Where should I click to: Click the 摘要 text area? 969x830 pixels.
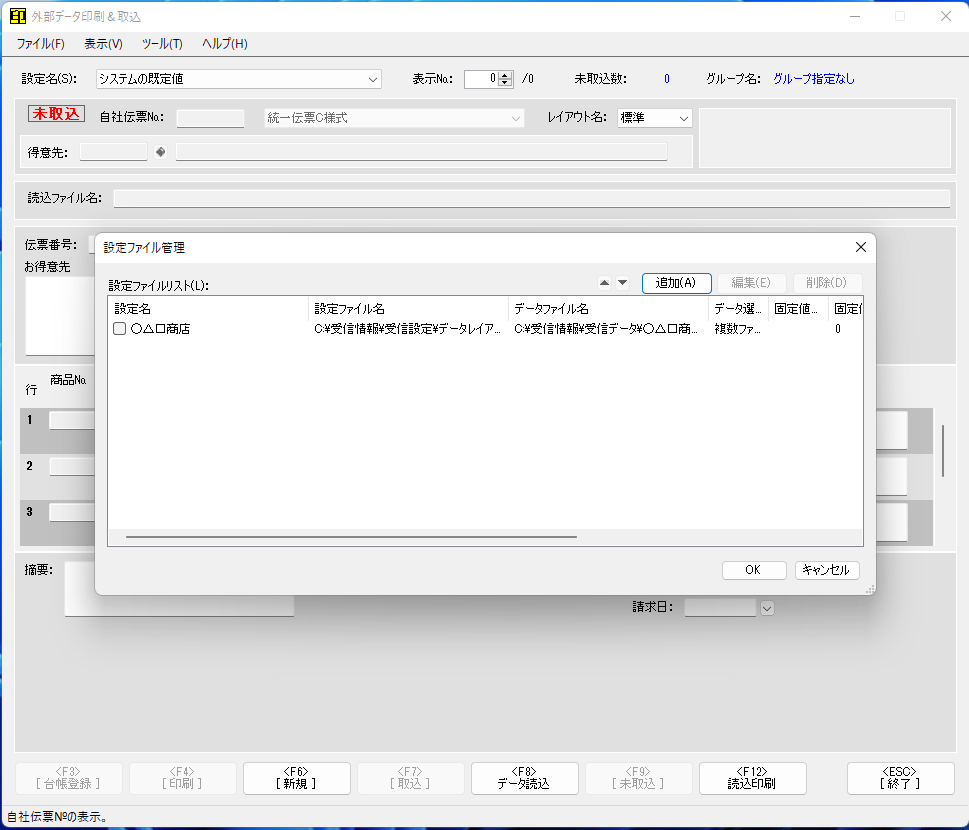(x=179, y=589)
